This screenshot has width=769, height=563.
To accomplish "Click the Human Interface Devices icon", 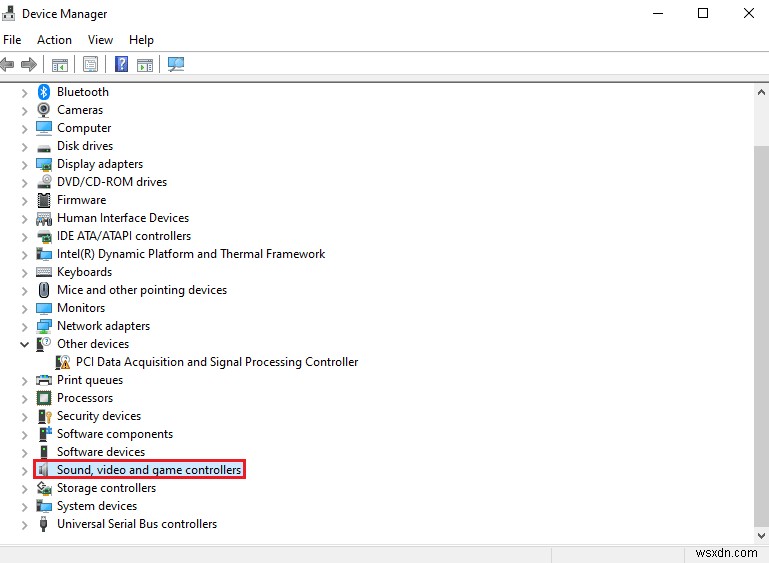I will pyautogui.click(x=44, y=218).
